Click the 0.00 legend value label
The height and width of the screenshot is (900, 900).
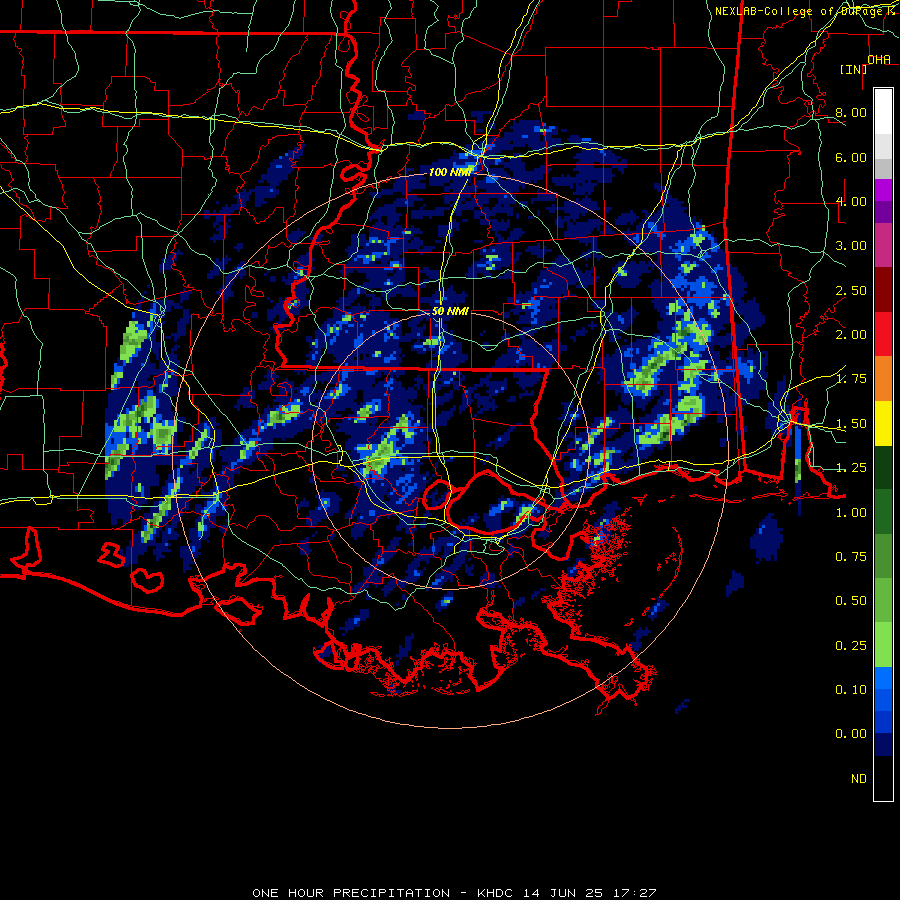[851, 734]
